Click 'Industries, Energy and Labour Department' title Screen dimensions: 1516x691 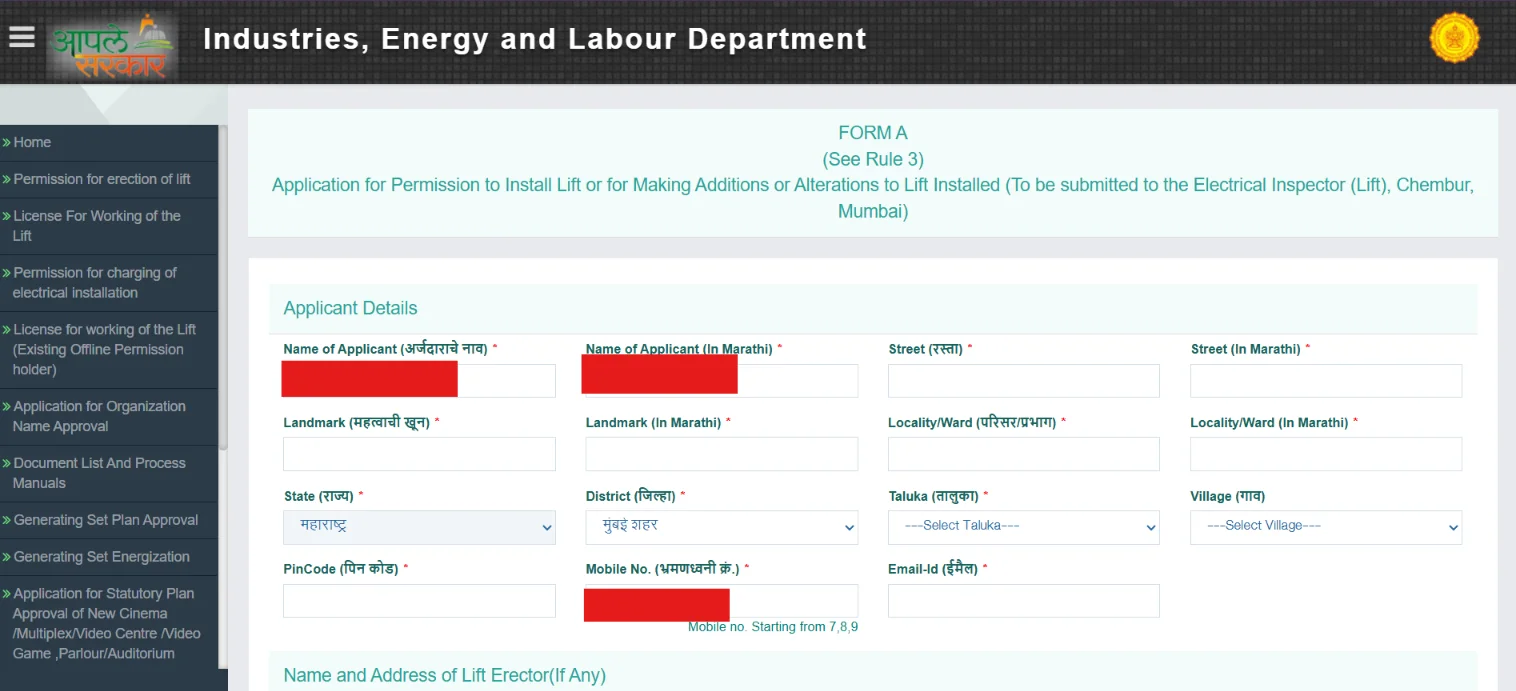[535, 39]
